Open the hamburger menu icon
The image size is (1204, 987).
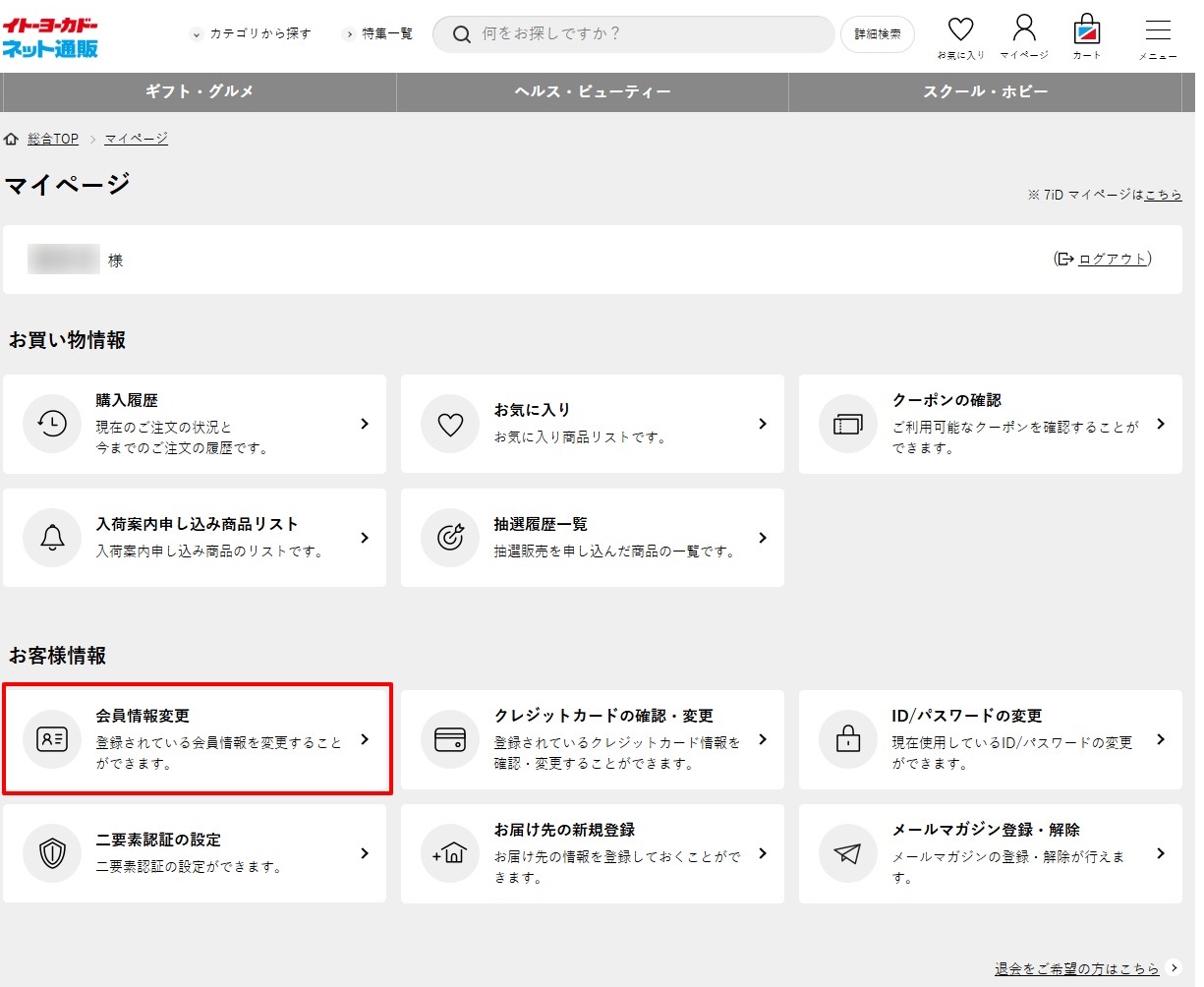[1158, 30]
